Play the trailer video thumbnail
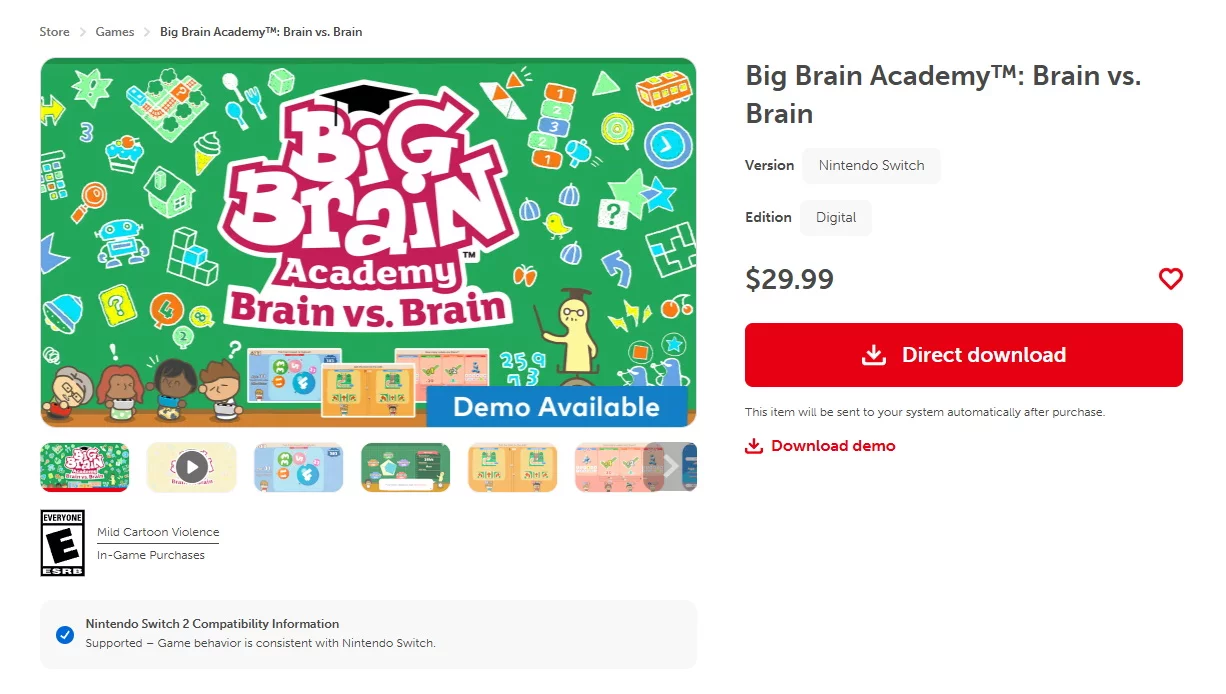1226x694 pixels. [192, 467]
